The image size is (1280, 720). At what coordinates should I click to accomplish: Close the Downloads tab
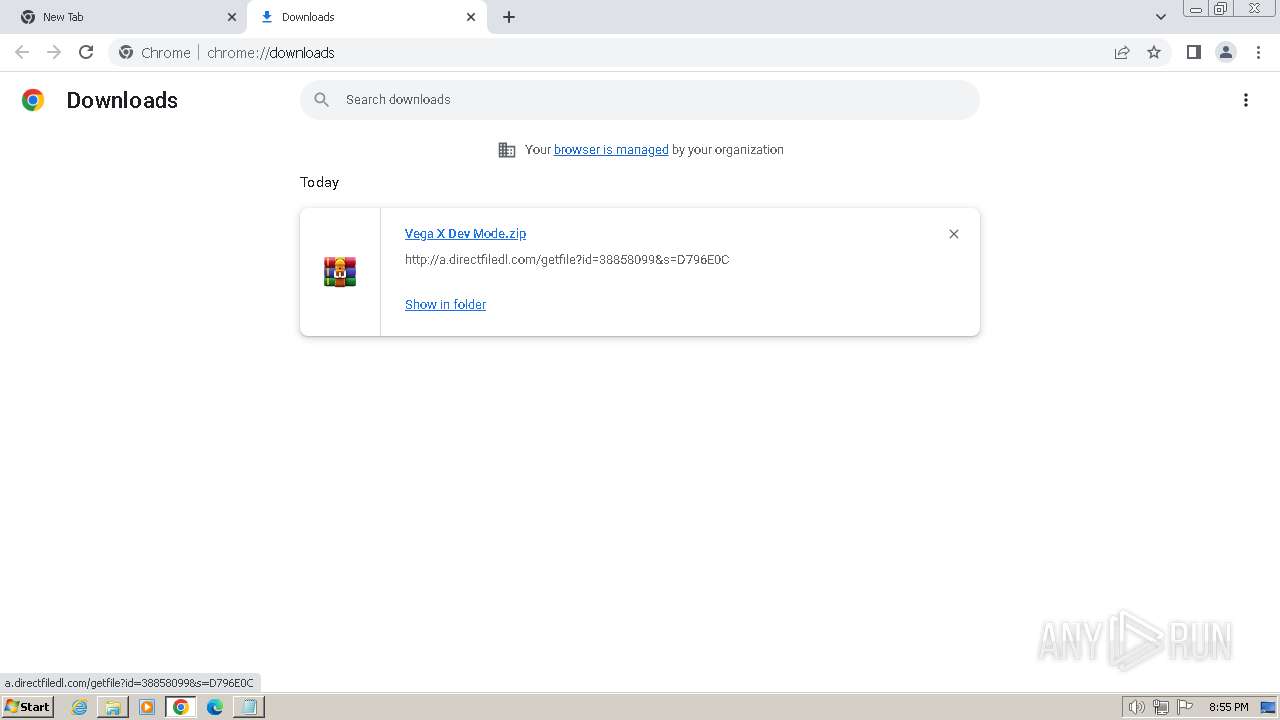click(471, 17)
